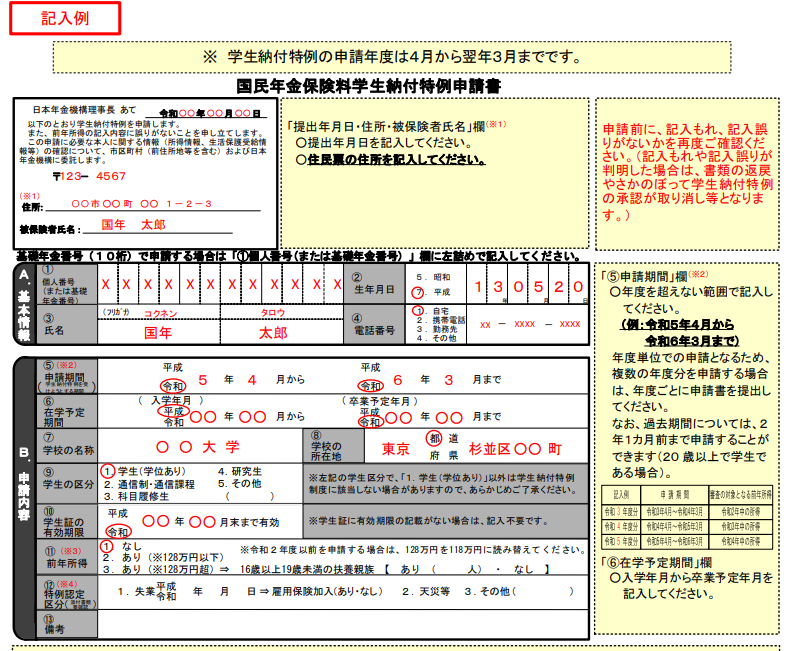Click the furigana タロウ
This screenshot has width=787, height=651.
(x=273, y=313)
